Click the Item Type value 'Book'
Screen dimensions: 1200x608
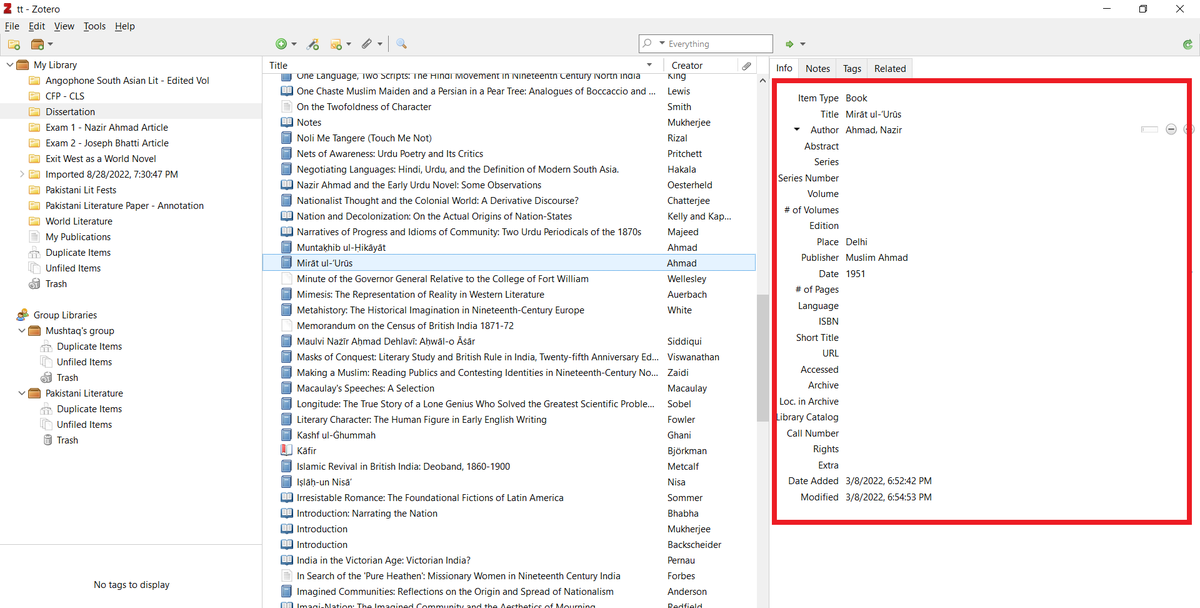(856, 98)
